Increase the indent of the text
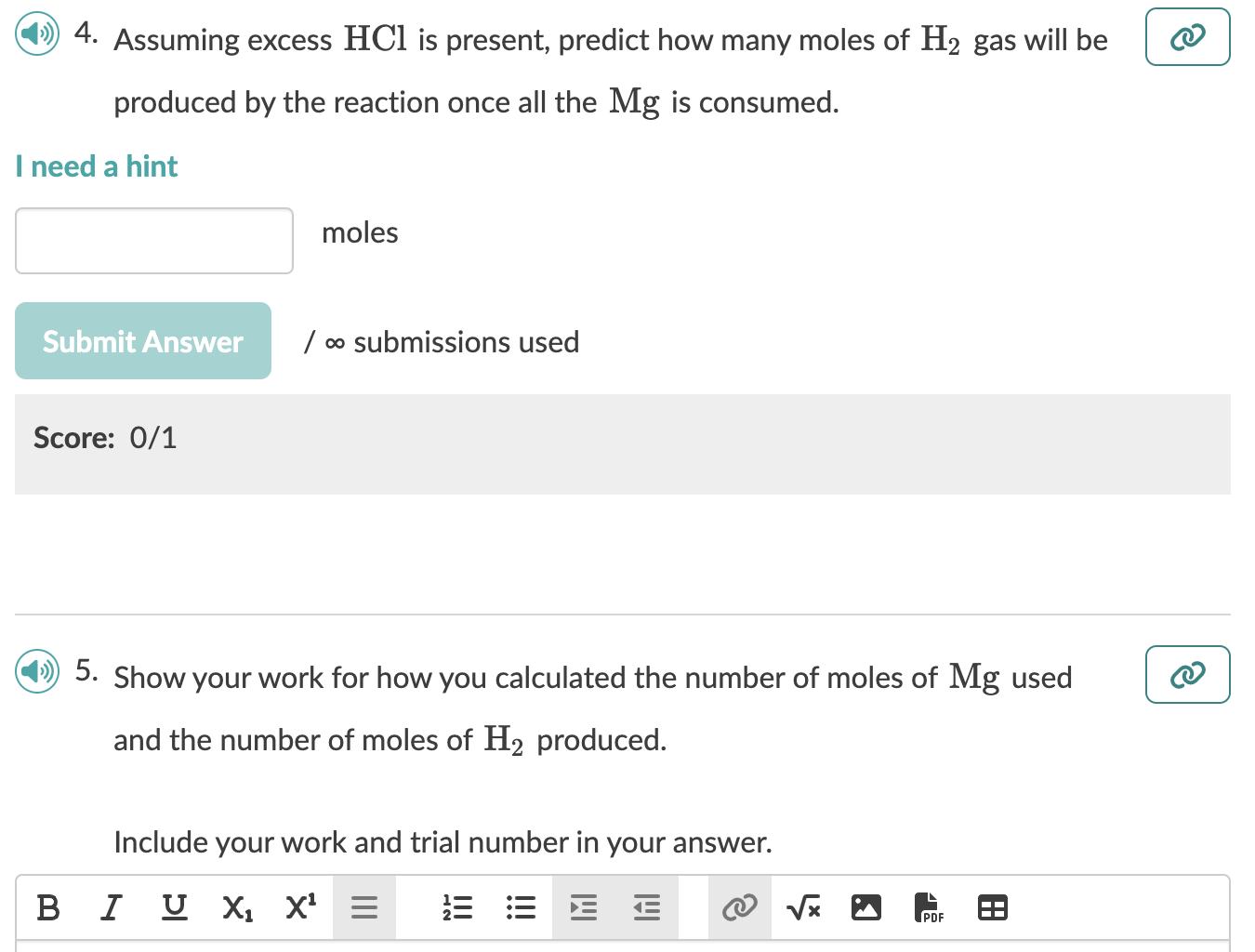Viewport: 1255px width, 952px height. click(x=583, y=907)
